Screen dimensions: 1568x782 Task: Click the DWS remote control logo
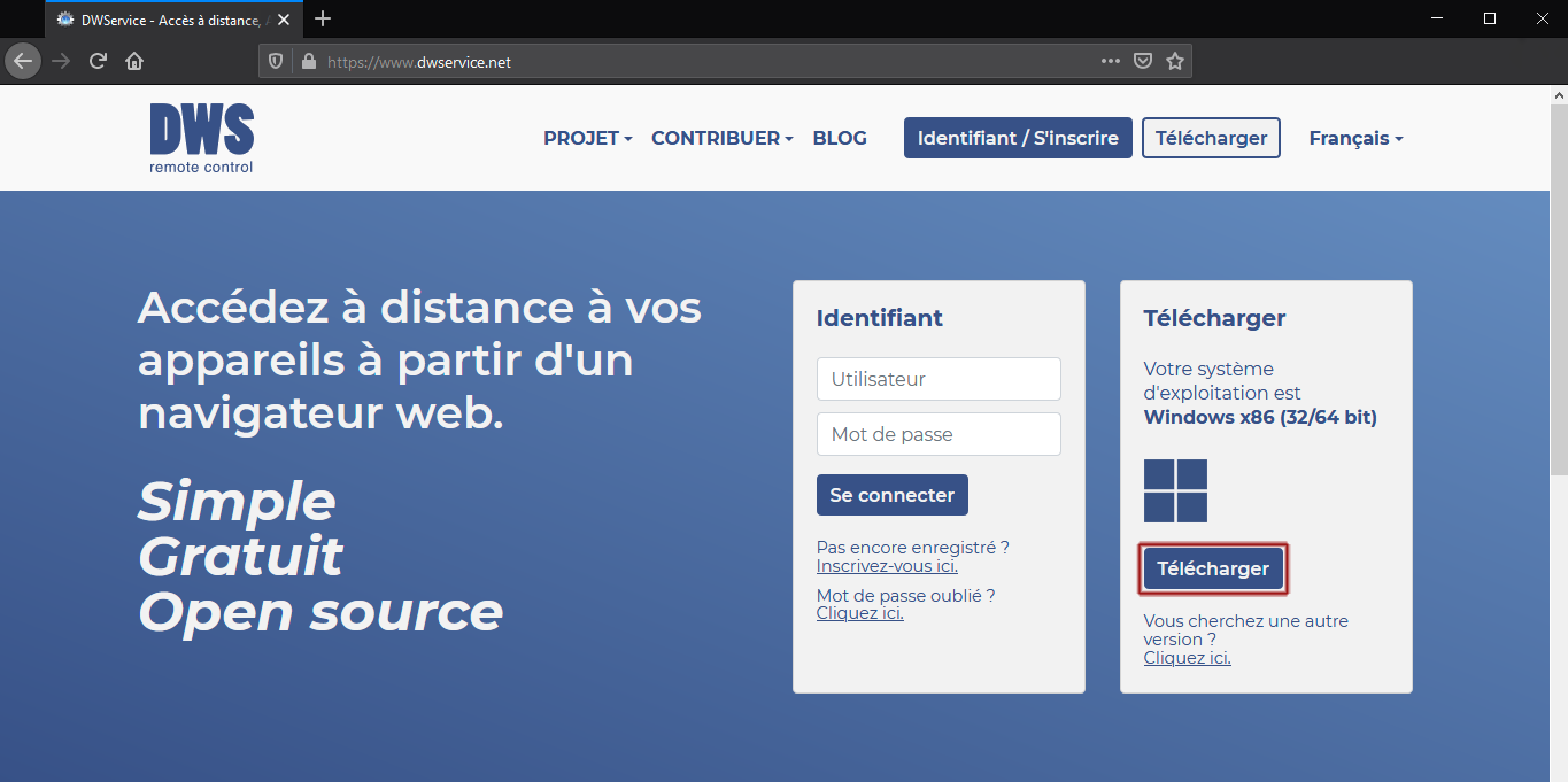(x=202, y=138)
